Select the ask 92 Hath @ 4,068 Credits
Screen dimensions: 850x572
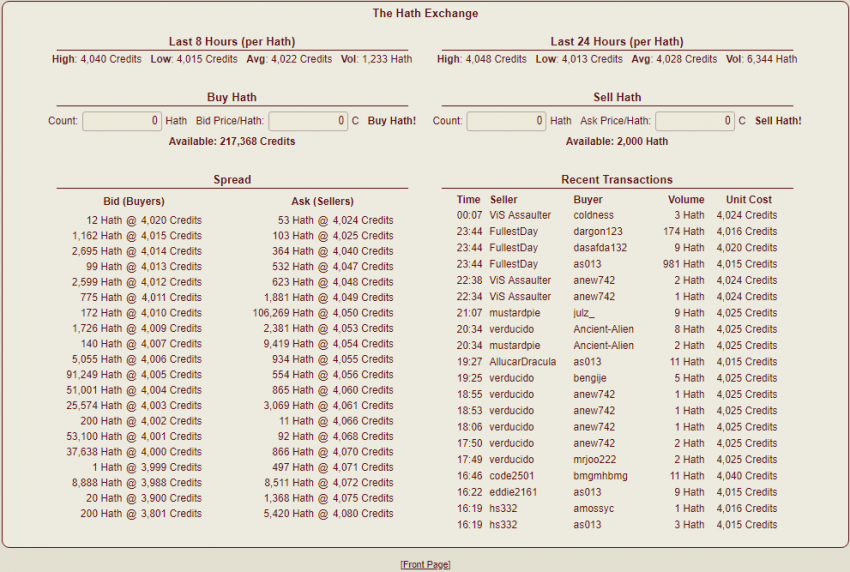(x=336, y=436)
